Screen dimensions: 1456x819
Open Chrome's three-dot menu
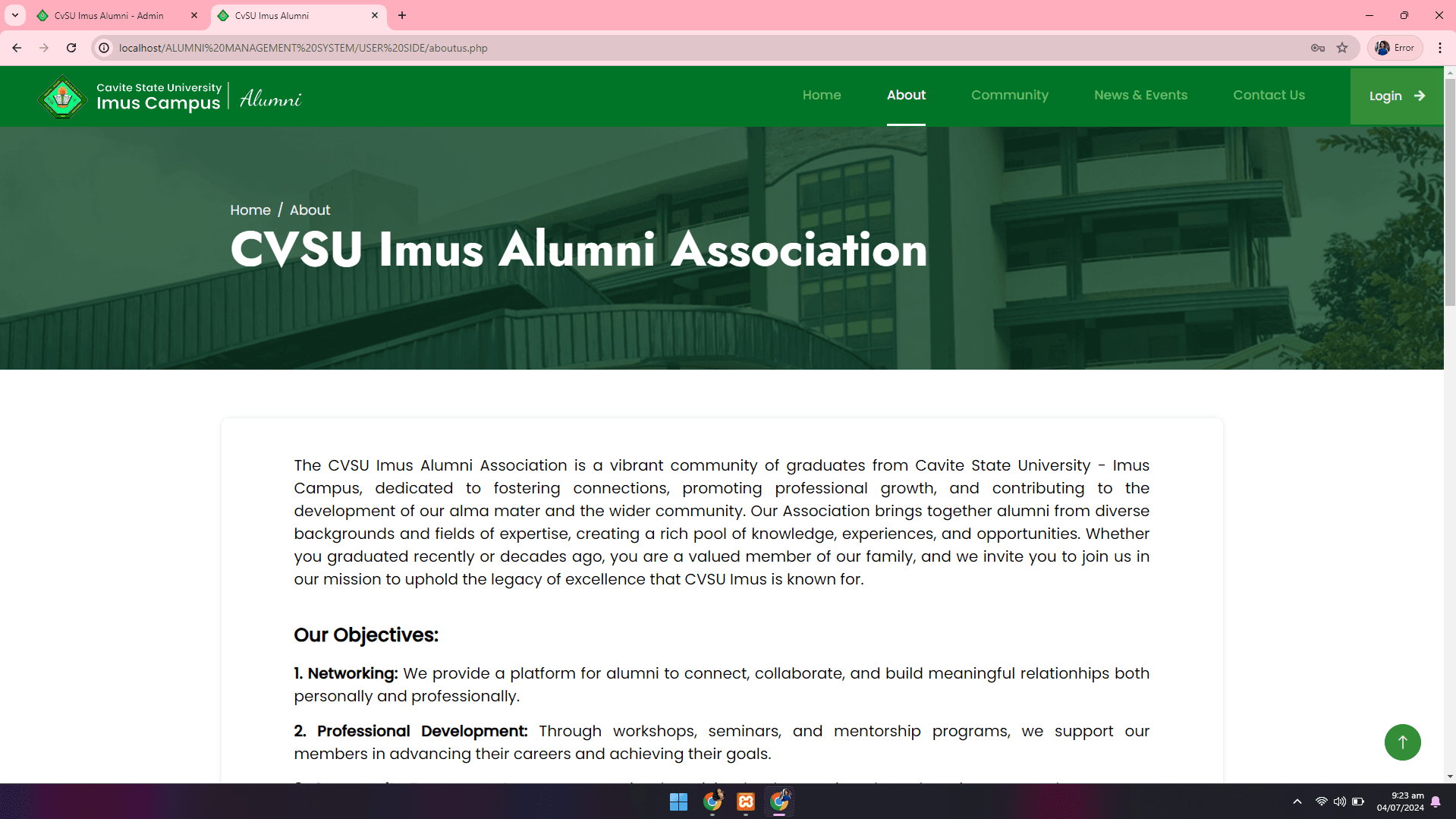1440,47
